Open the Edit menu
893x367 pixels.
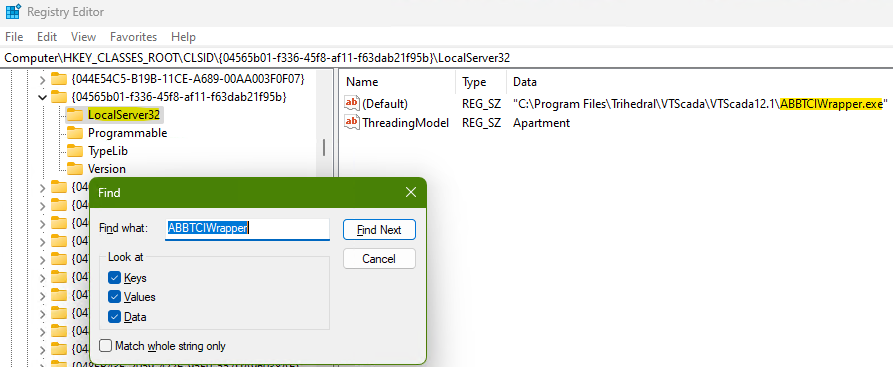[x=47, y=37]
